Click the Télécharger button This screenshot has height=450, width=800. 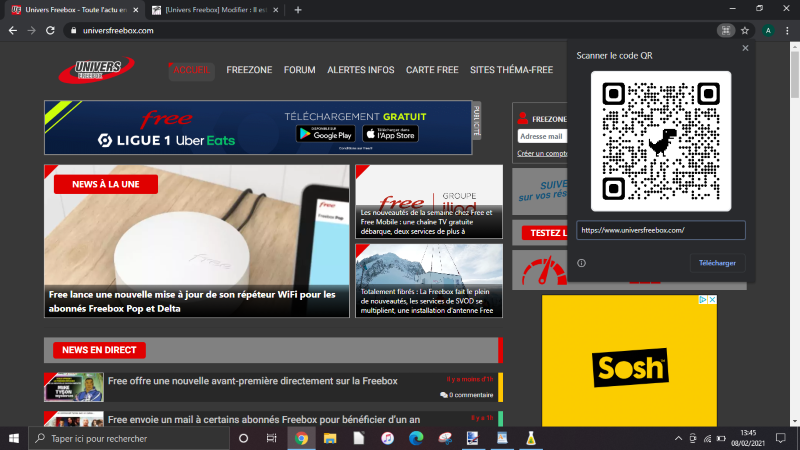click(x=717, y=263)
